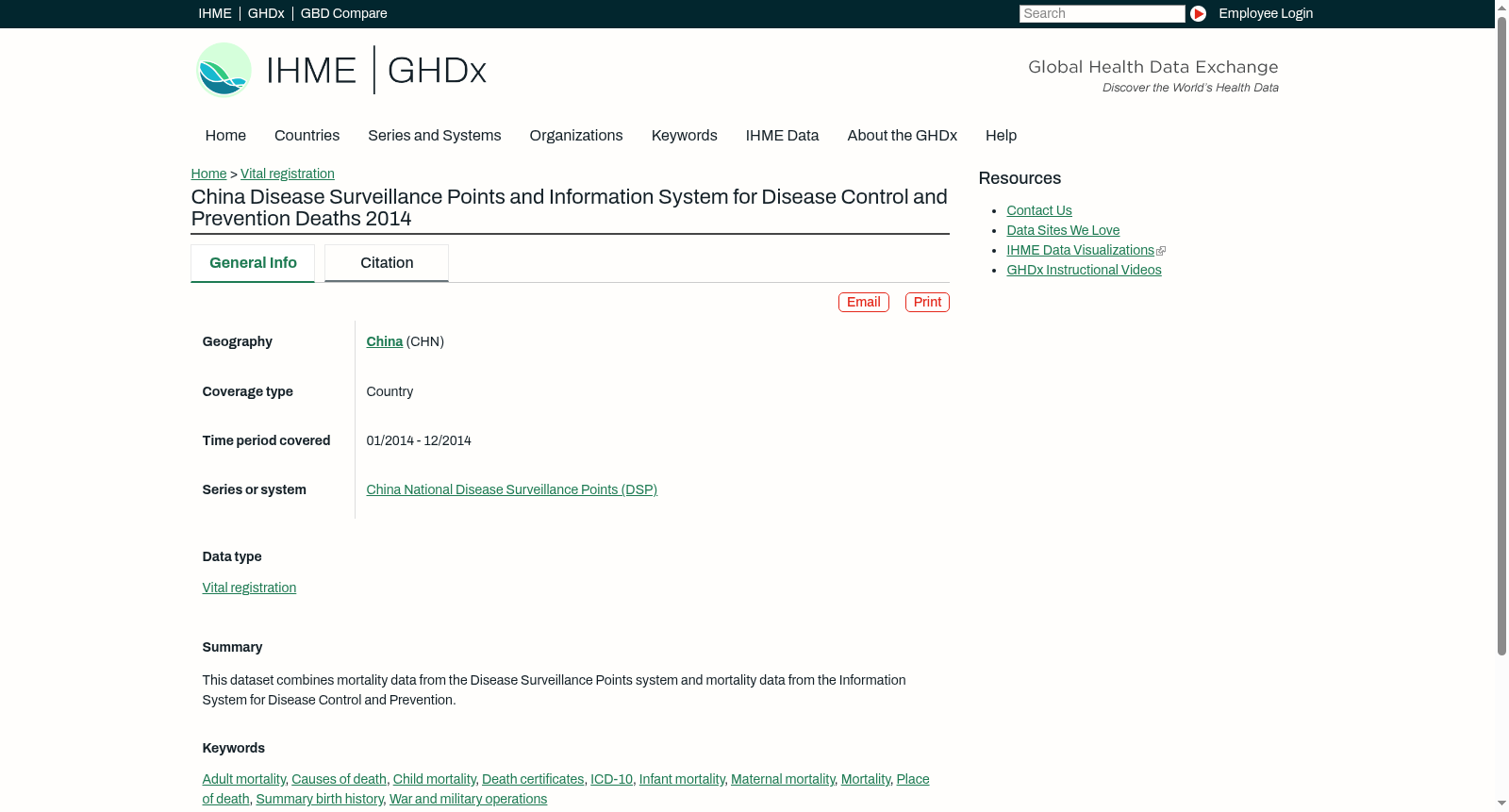The image size is (1509, 812).
Task: Open the IHME link in the top bar
Action: tap(215, 13)
